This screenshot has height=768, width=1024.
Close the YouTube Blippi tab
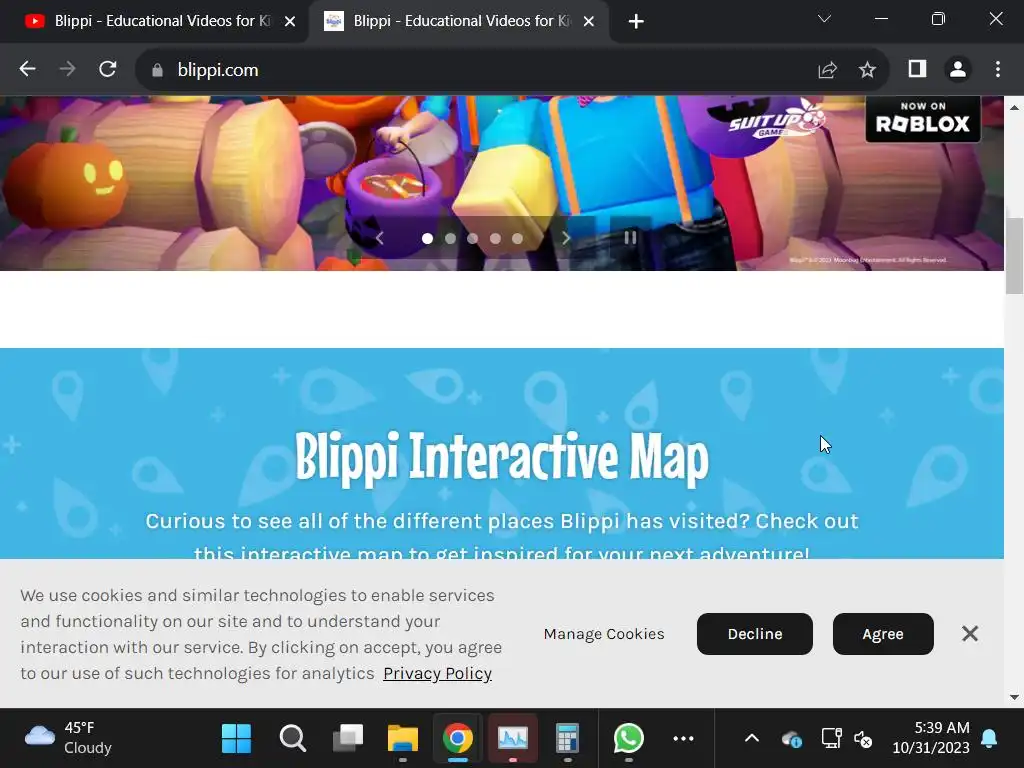tap(290, 22)
